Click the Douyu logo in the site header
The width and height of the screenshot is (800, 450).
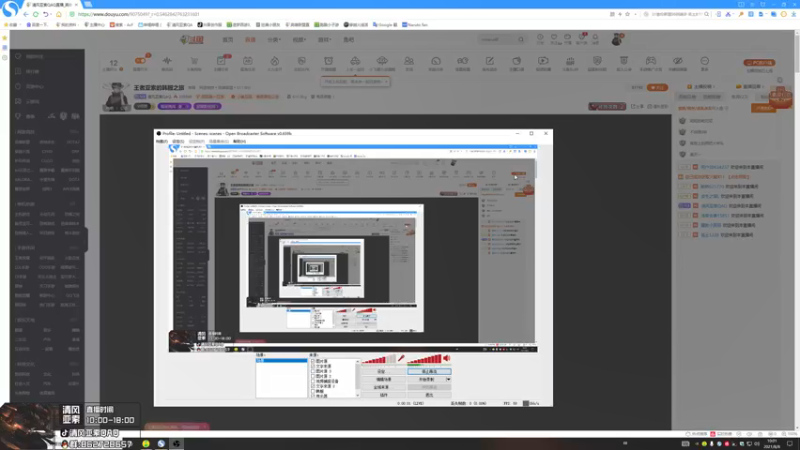tap(192, 39)
